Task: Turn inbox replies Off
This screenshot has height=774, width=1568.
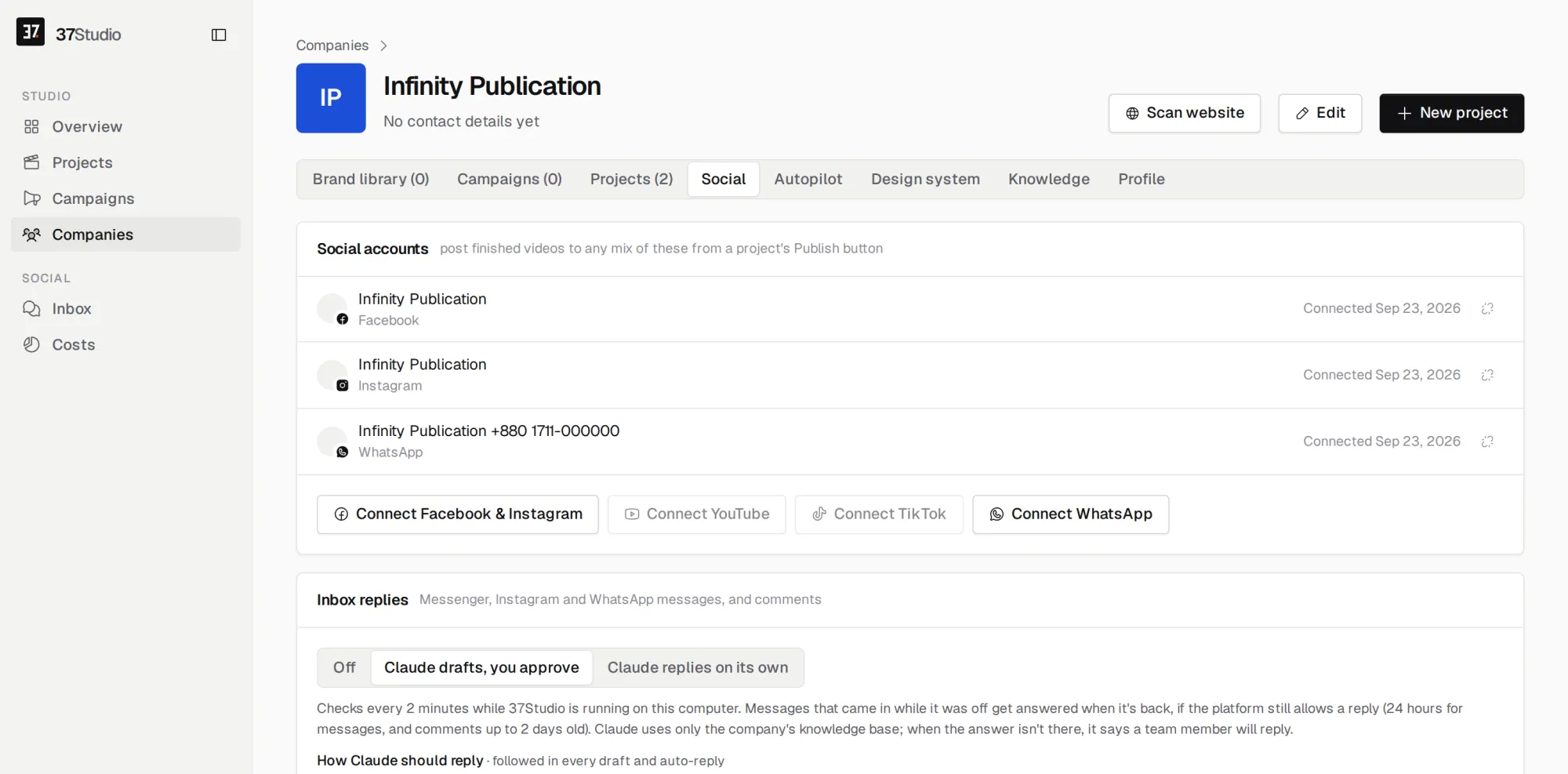Action: click(344, 667)
